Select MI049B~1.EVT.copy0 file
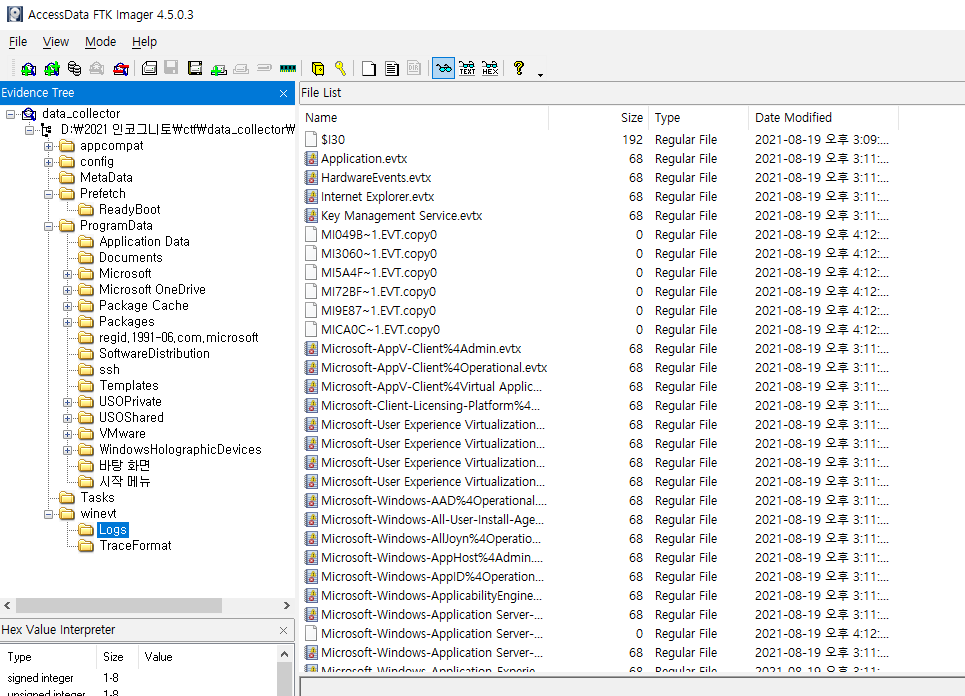Viewport: 965px width, 696px height. [x=378, y=235]
